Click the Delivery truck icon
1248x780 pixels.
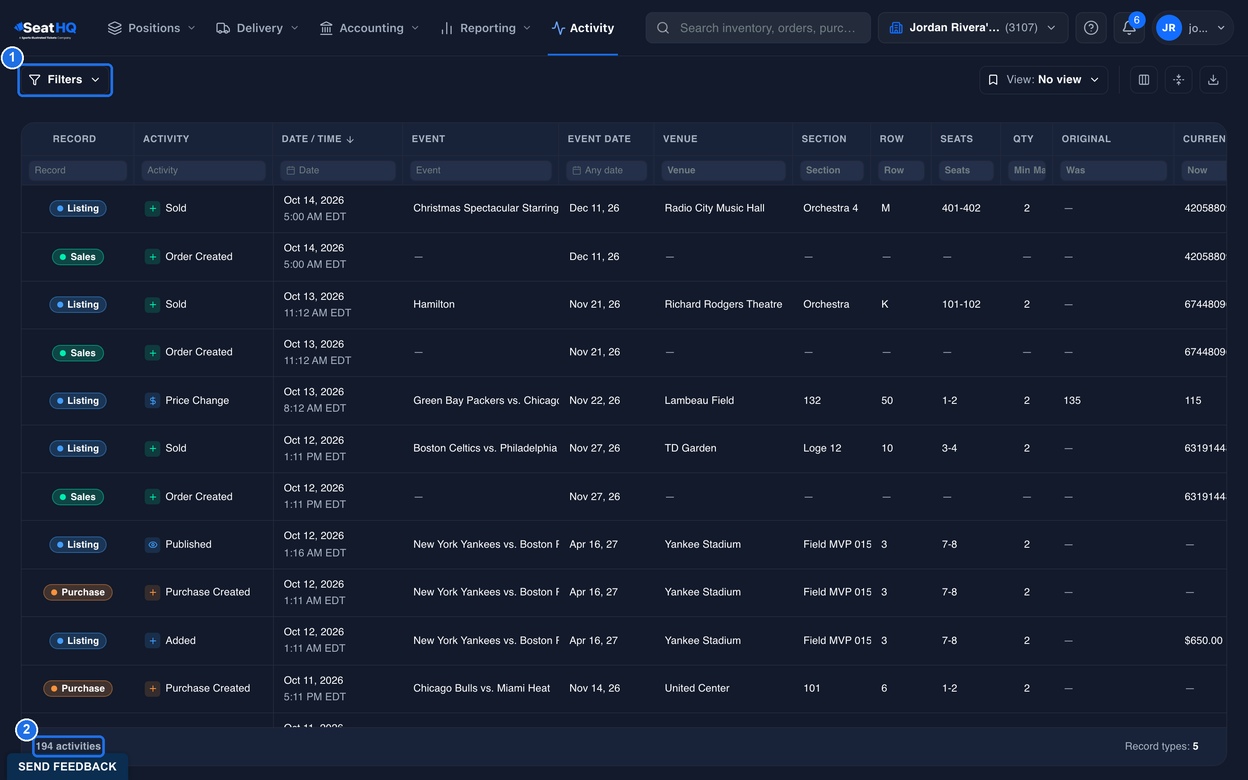(223, 28)
